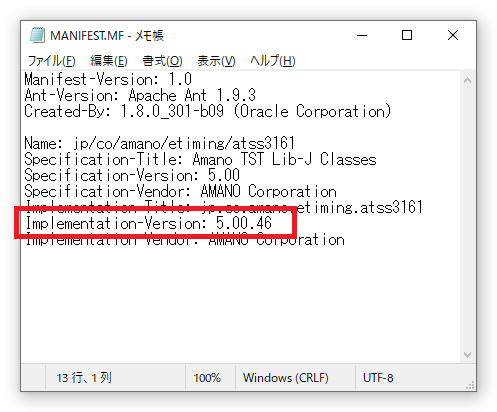Screen dimensions: 497x412
Task: Place cursor in Manifest-Version line
Action: [x=108, y=79]
